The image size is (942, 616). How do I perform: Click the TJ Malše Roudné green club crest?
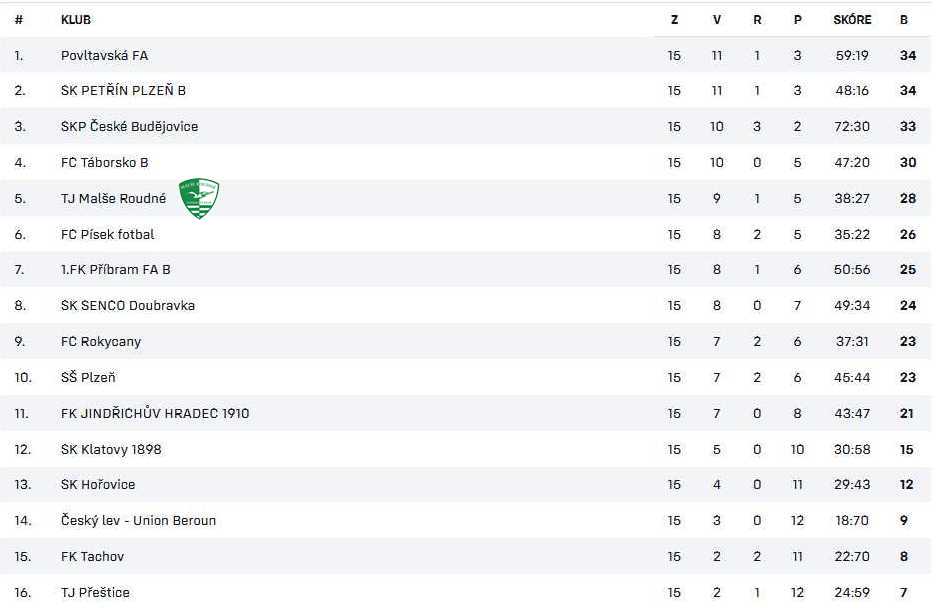(199, 198)
